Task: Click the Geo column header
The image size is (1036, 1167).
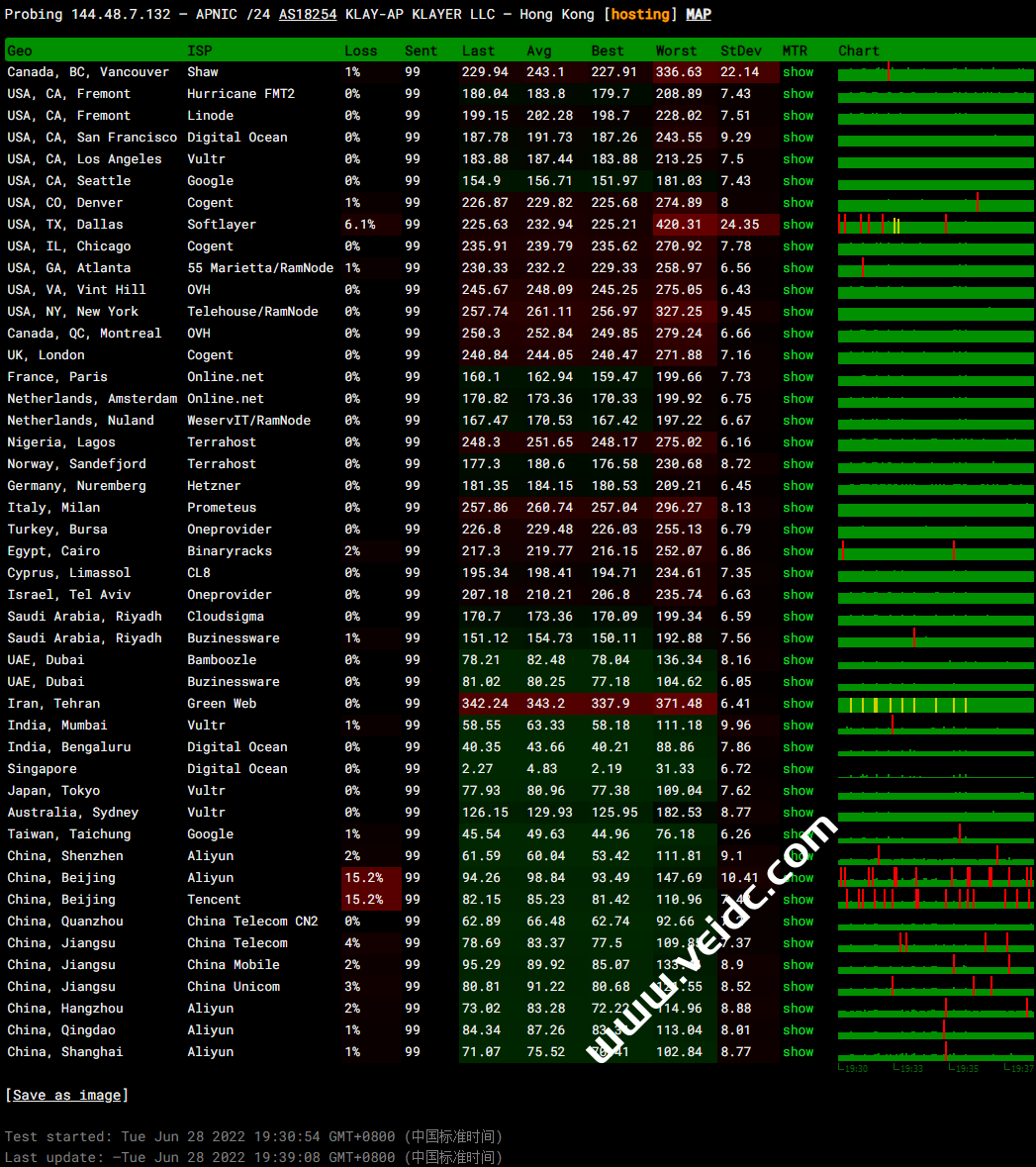Action: (20, 50)
